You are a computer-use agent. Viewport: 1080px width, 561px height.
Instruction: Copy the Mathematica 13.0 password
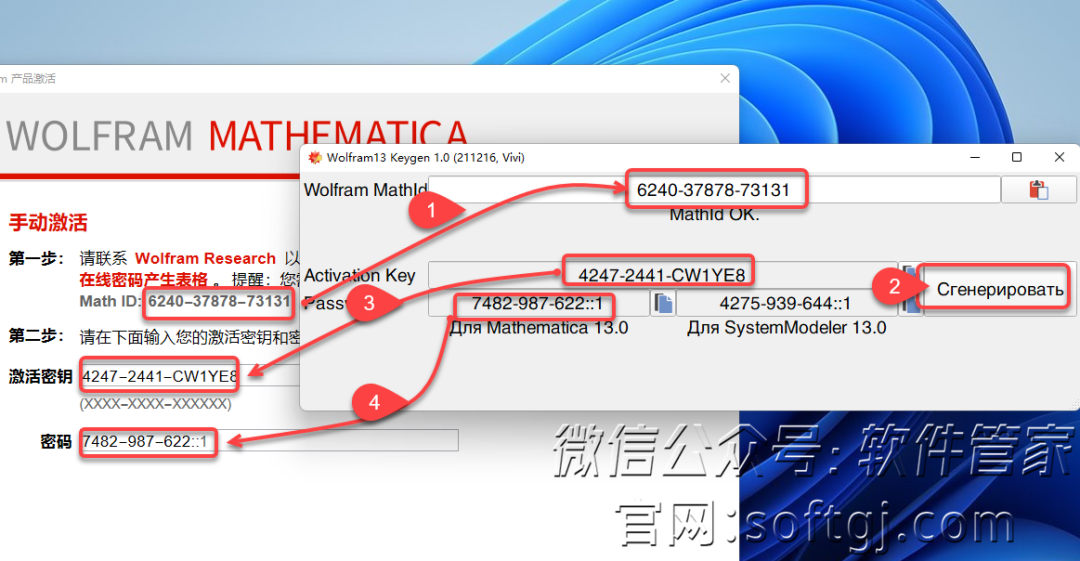coord(663,303)
